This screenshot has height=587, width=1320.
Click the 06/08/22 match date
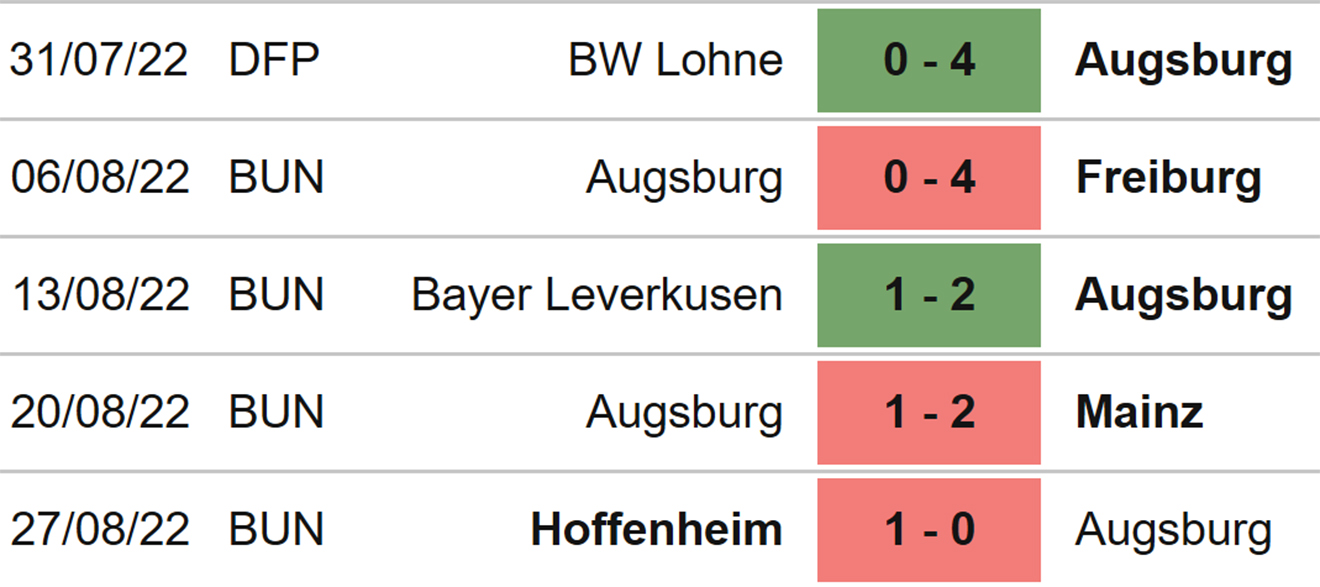point(99,178)
